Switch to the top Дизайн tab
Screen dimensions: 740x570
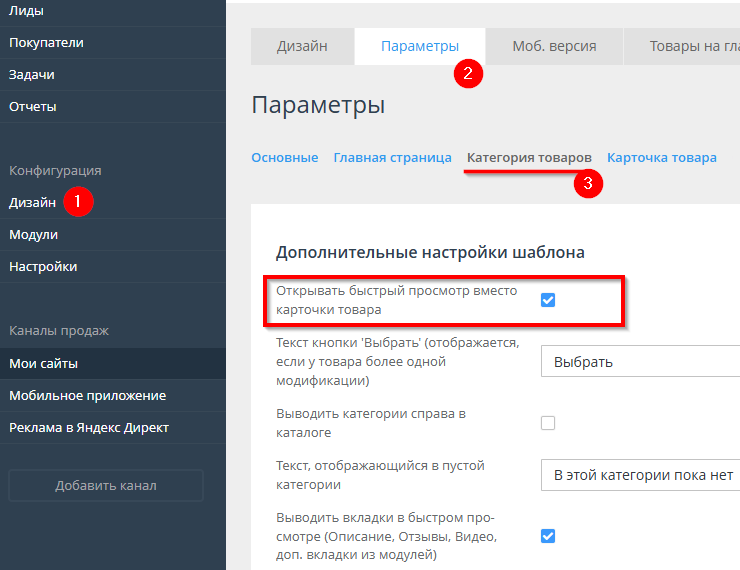coord(302,46)
